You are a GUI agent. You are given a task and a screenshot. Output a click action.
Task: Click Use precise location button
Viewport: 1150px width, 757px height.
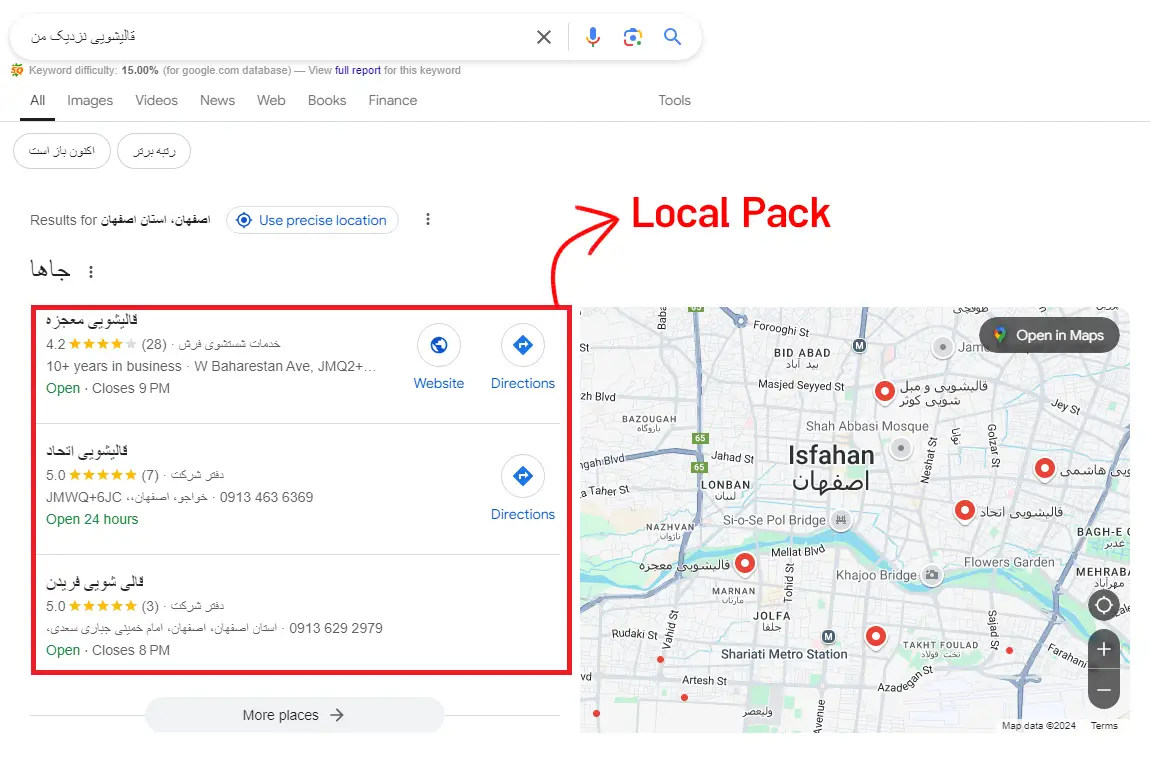pos(312,220)
